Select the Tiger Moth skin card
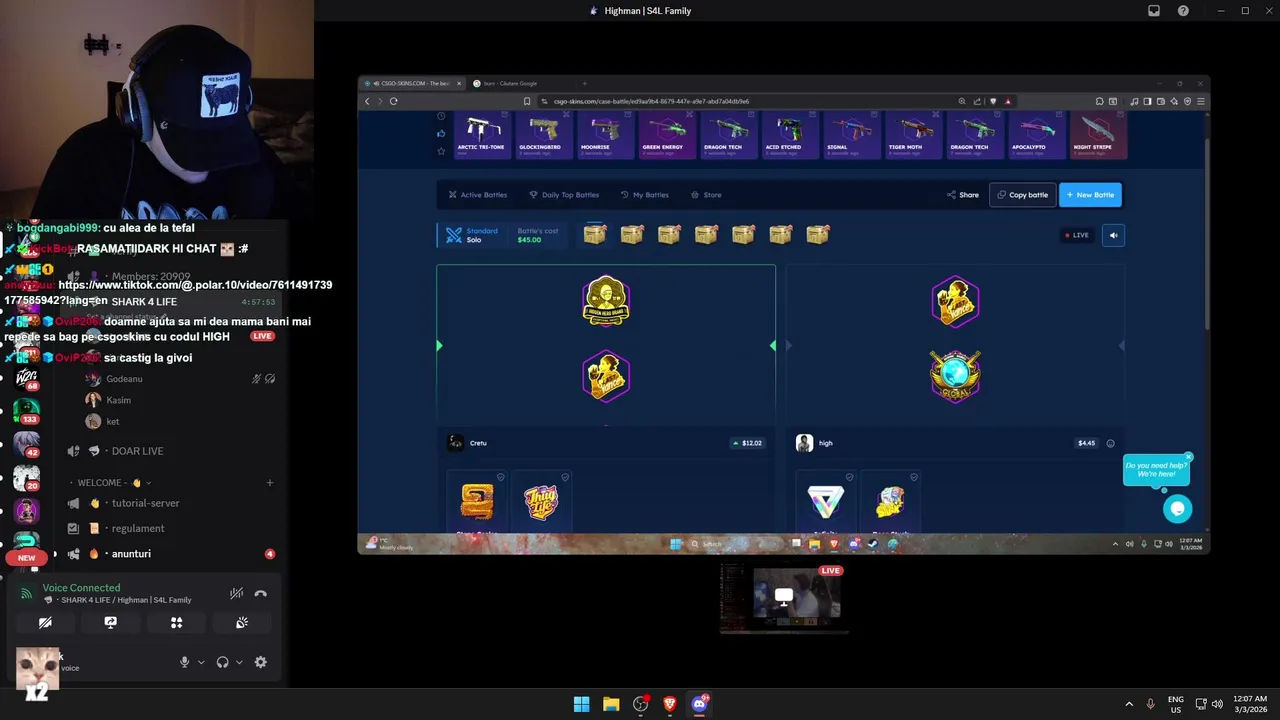The image size is (1280, 720). [913, 135]
